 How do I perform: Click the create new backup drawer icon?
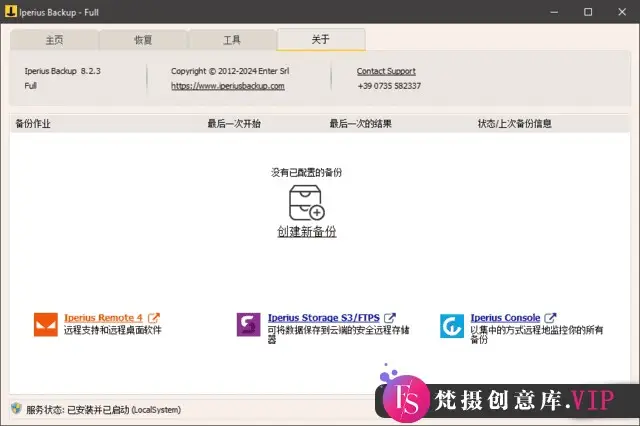(x=307, y=203)
